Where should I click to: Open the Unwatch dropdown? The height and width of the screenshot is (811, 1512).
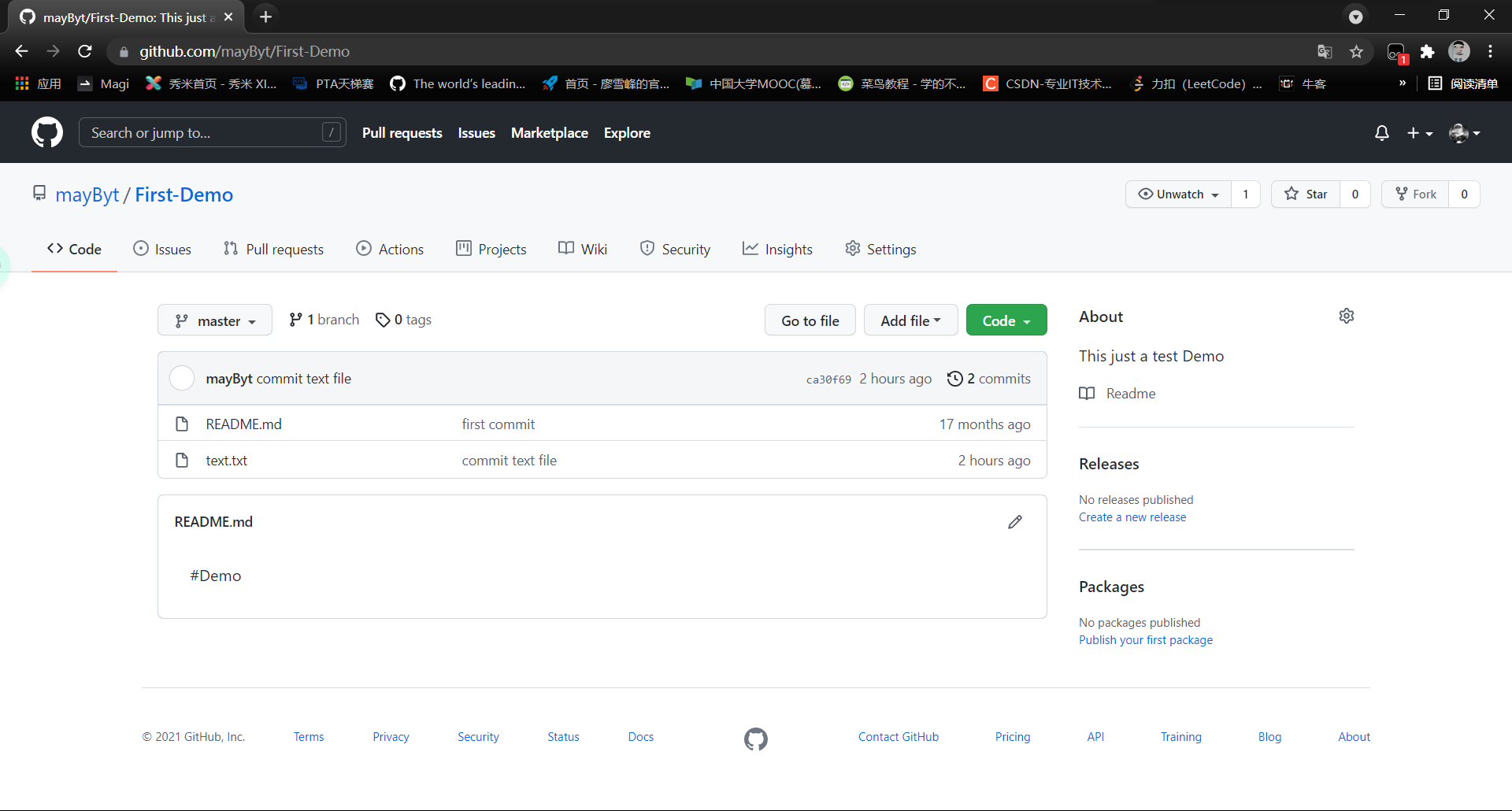(1178, 194)
